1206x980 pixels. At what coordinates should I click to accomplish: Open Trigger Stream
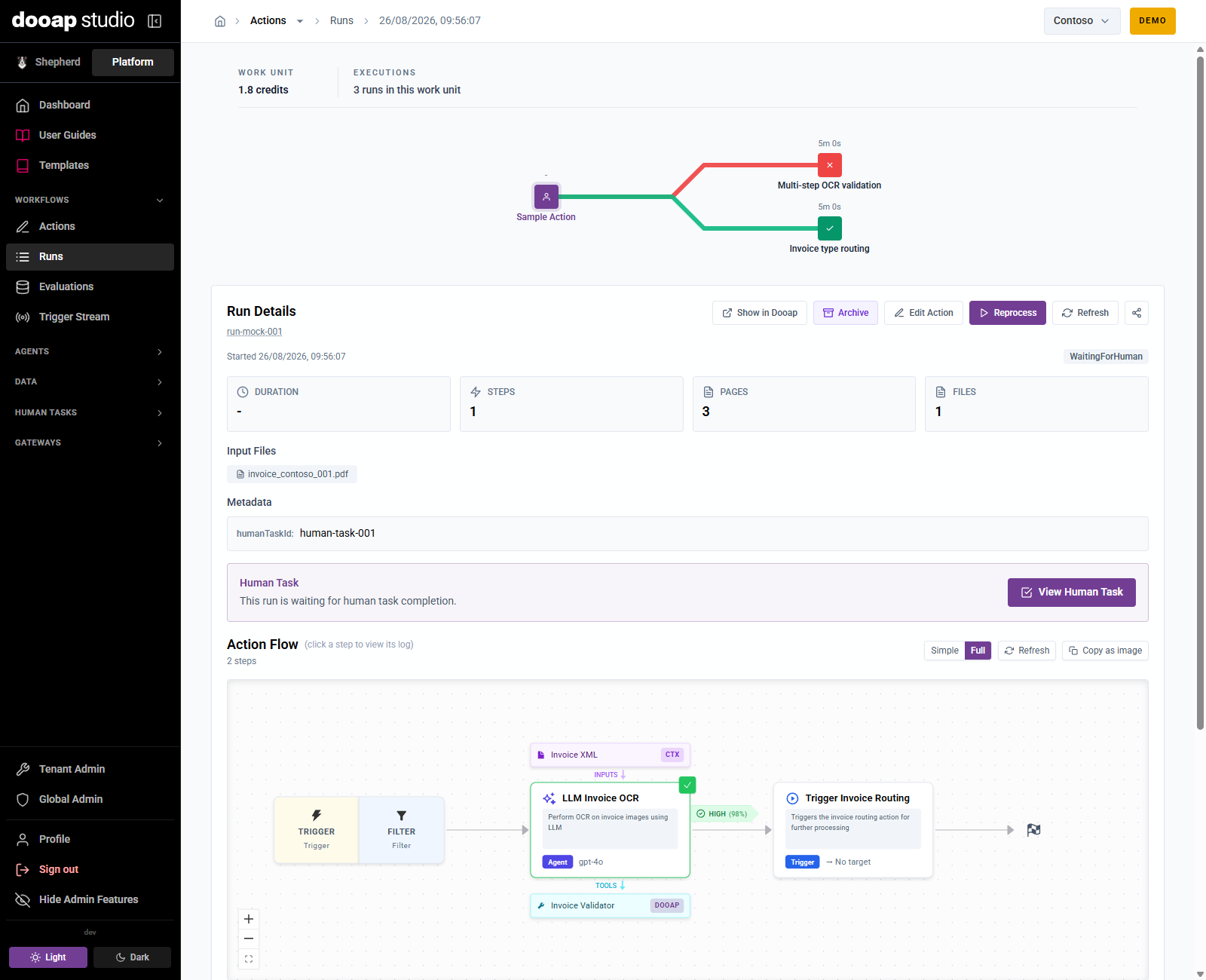[90, 317]
